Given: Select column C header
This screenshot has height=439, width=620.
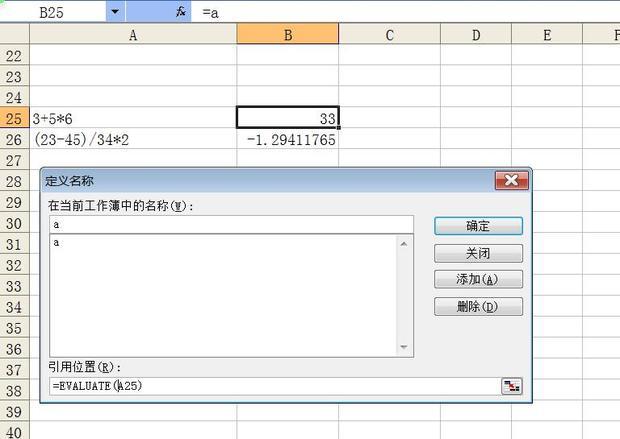Looking at the screenshot, I should click(x=389, y=35).
